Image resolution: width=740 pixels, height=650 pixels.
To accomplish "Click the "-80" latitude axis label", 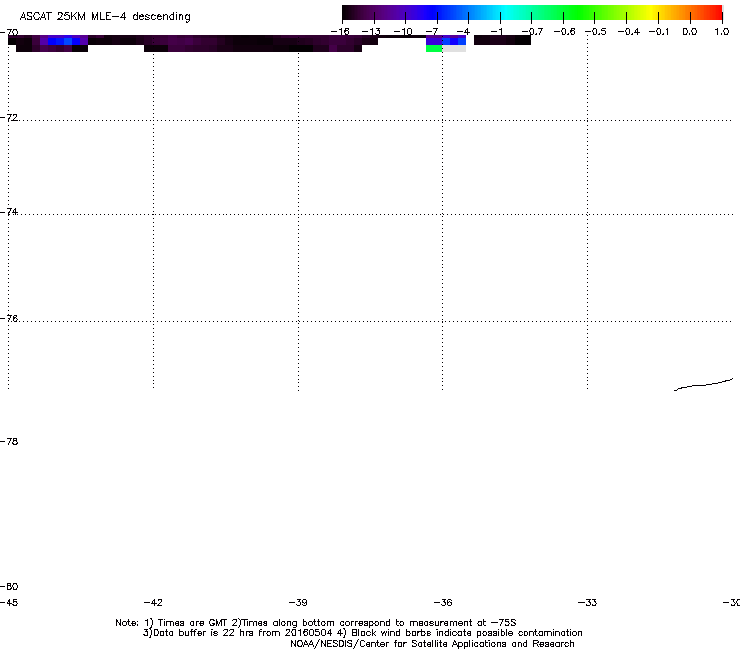I will (x=9, y=586).
